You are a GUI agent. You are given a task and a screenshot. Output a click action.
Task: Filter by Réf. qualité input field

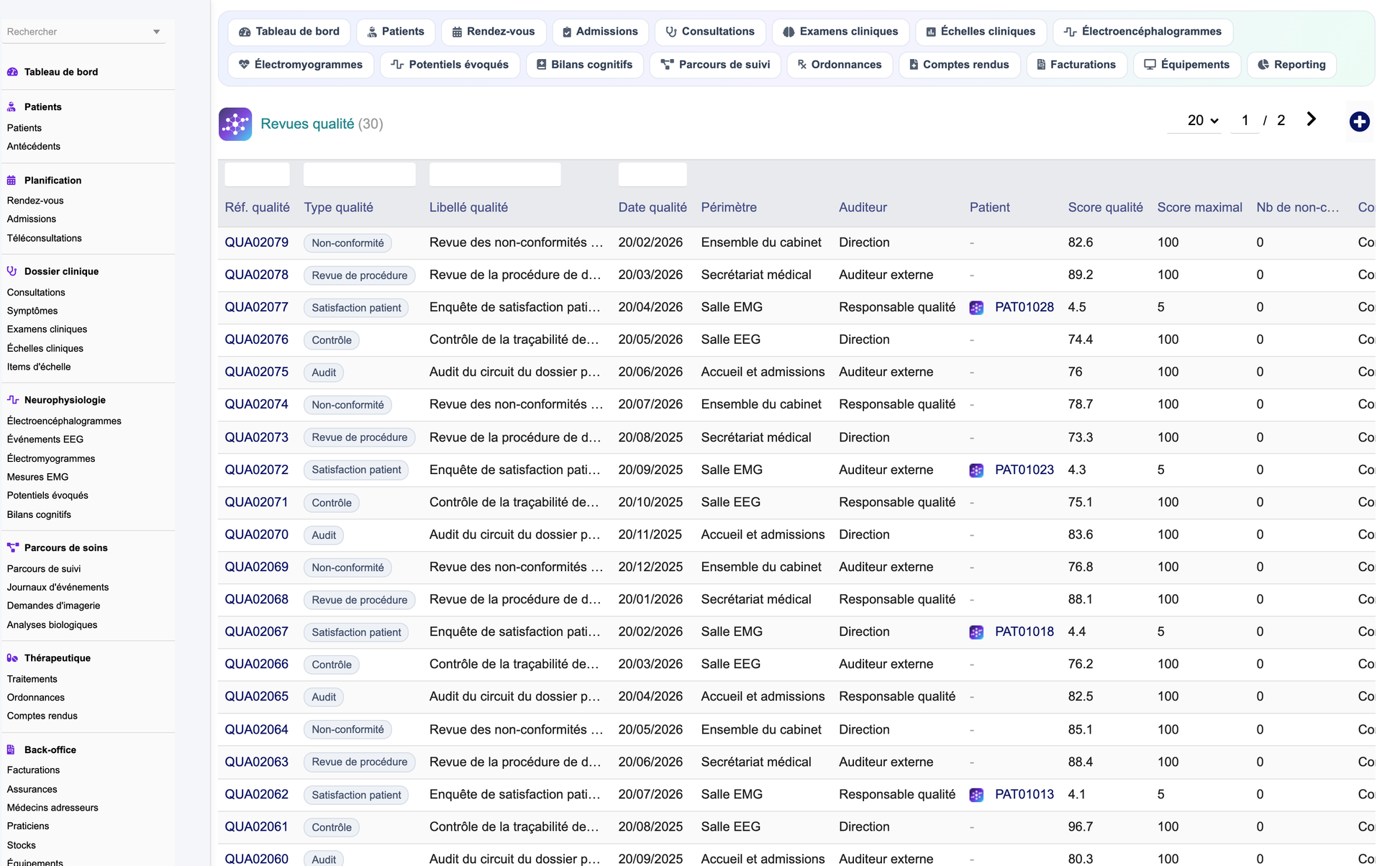click(x=257, y=174)
